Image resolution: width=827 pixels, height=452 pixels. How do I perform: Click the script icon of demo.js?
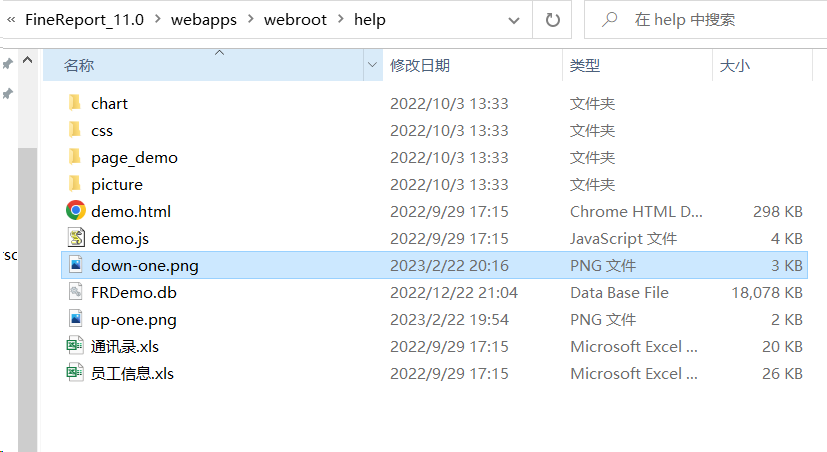[x=76, y=238]
